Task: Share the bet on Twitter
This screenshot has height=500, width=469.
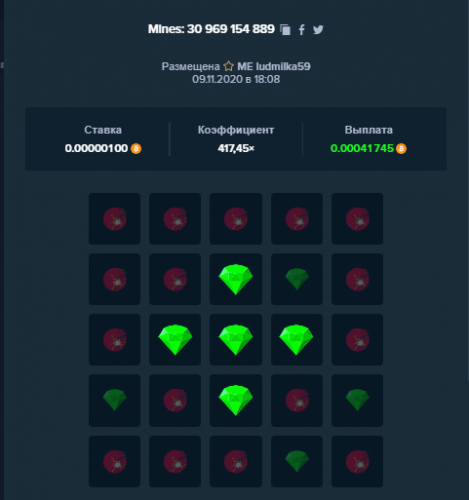Action: [318, 30]
